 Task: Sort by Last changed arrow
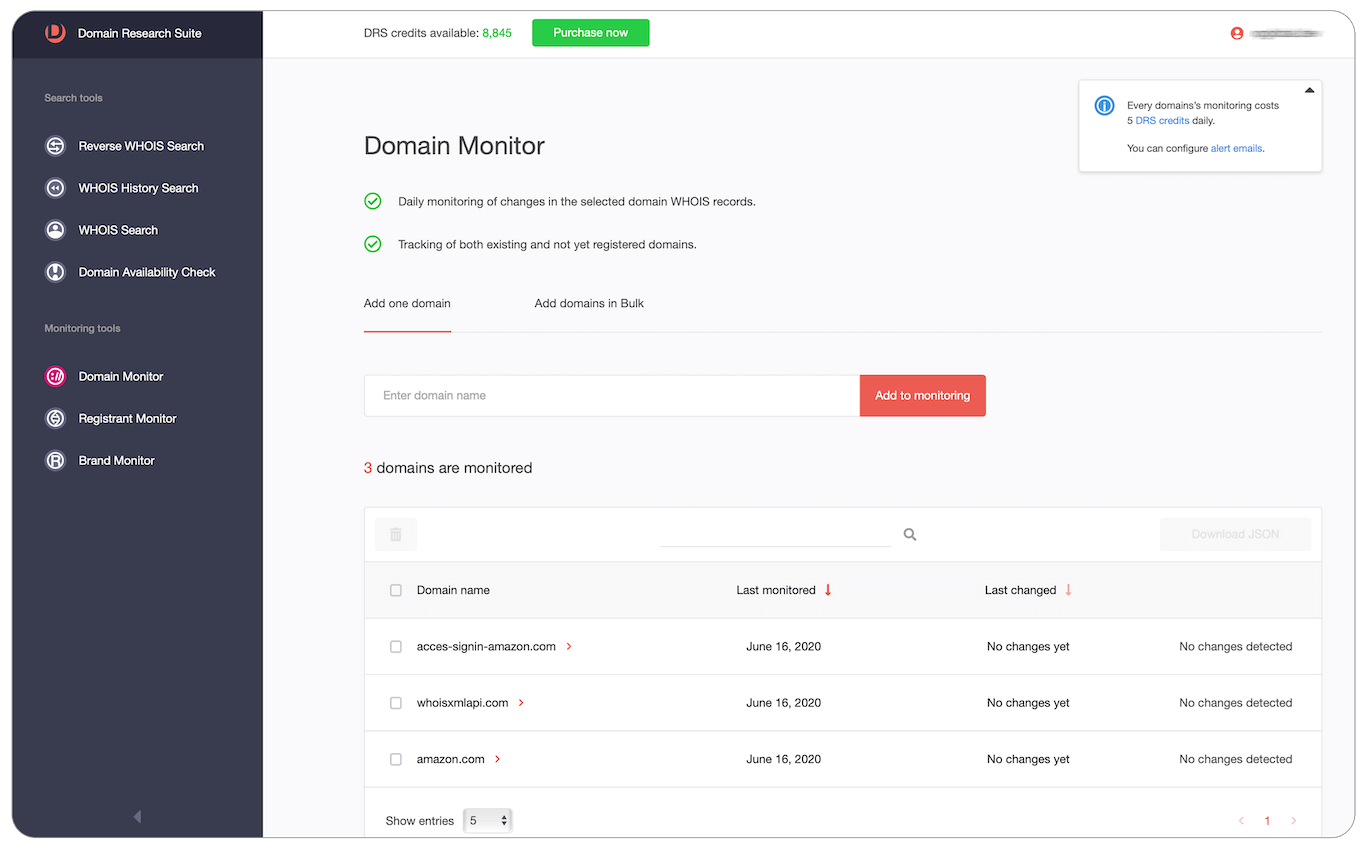click(1068, 590)
